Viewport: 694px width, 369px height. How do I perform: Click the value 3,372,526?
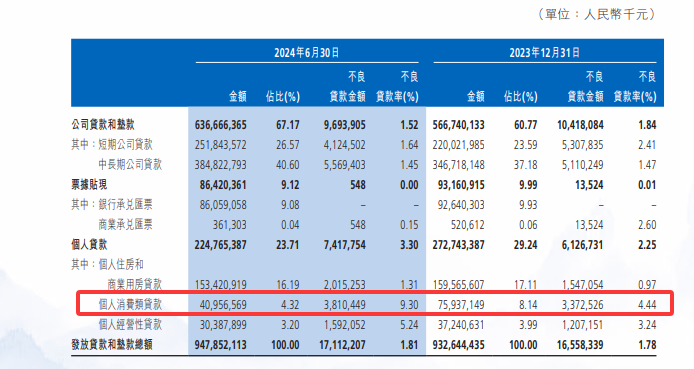point(582,305)
